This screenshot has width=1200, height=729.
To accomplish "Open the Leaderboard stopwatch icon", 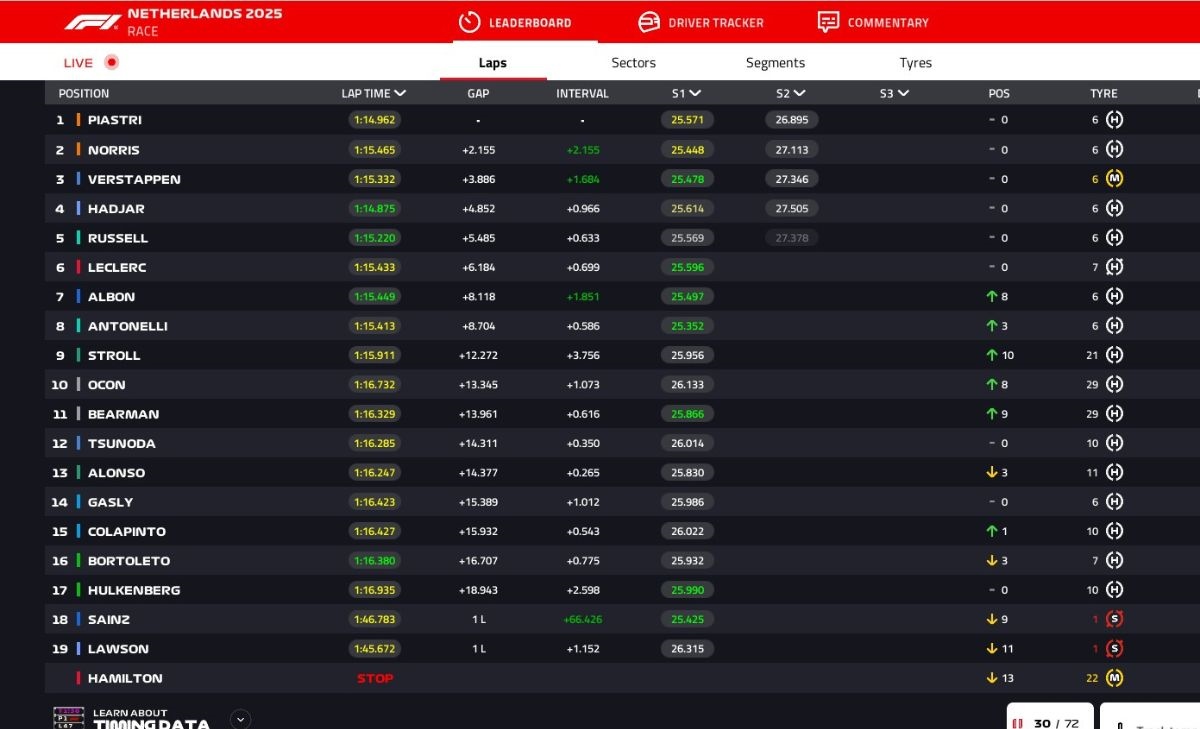I will (469, 22).
